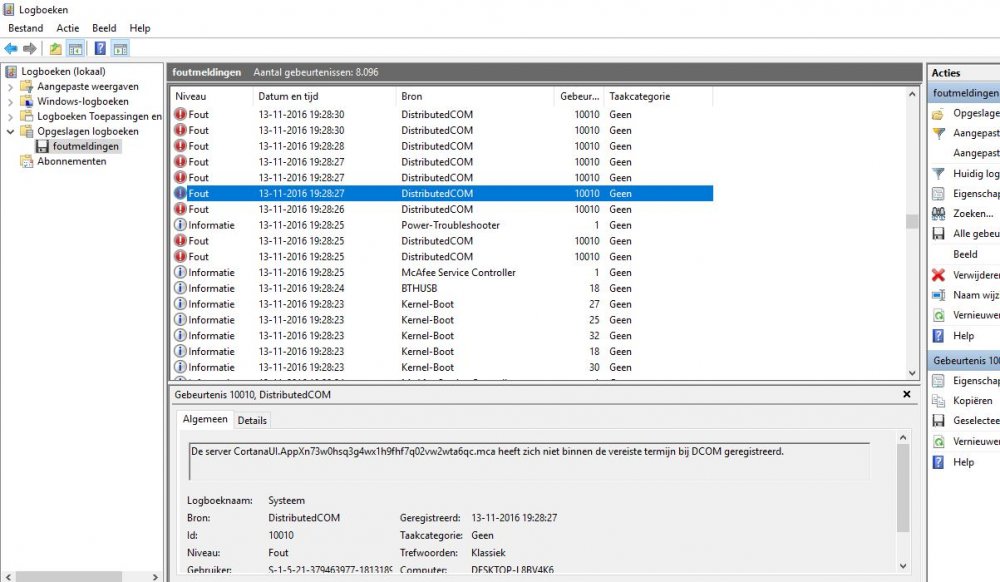Expand the Aangepaste weergaven tree node
The height and width of the screenshot is (582, 1000).
coord(11,87)
